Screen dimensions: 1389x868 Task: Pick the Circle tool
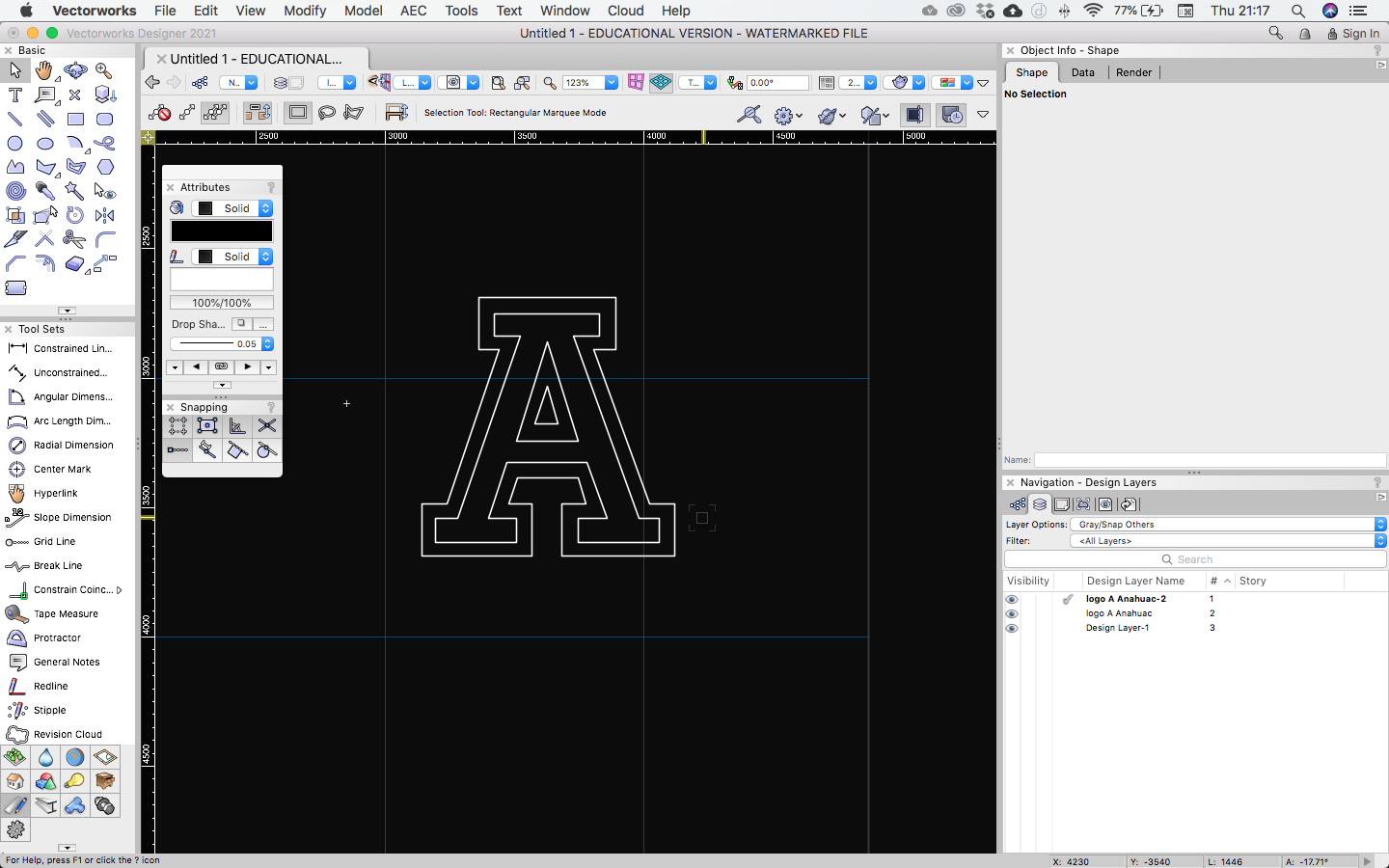(15, 144)
